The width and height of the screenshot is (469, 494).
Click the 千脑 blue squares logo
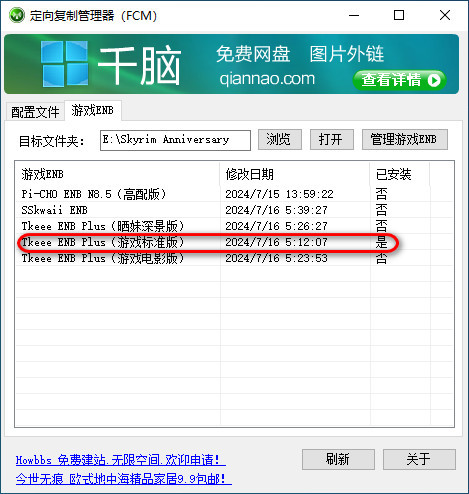pos(65,64)
